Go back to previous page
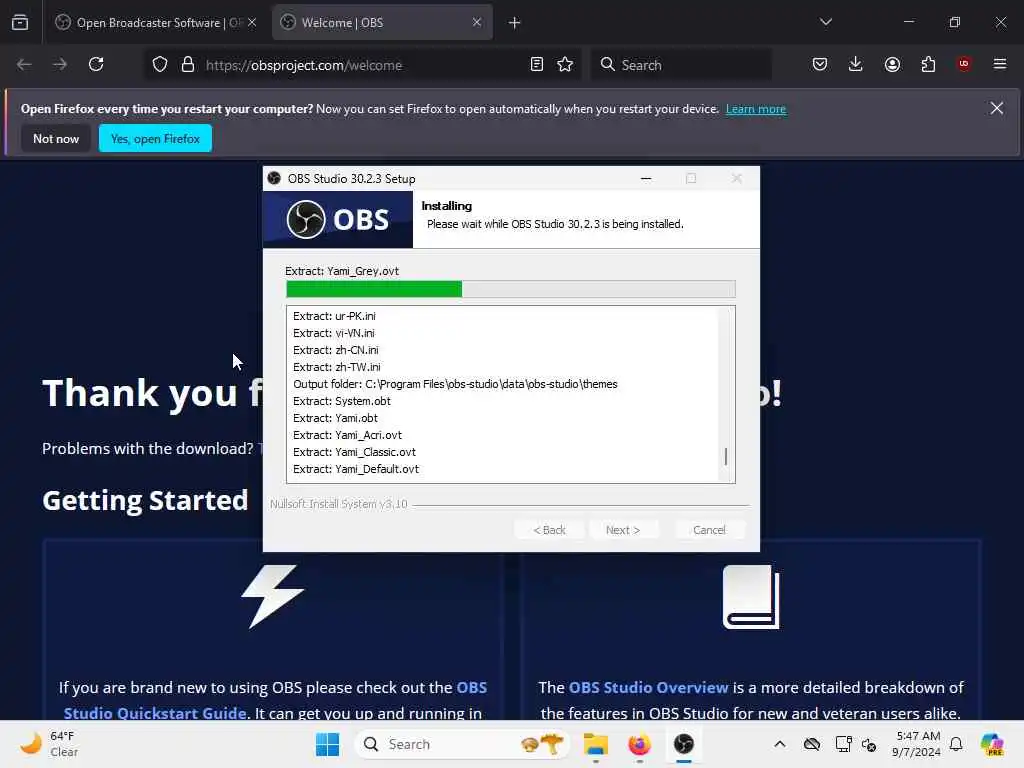The image size is (1024, 768). [x=24, y=65]
